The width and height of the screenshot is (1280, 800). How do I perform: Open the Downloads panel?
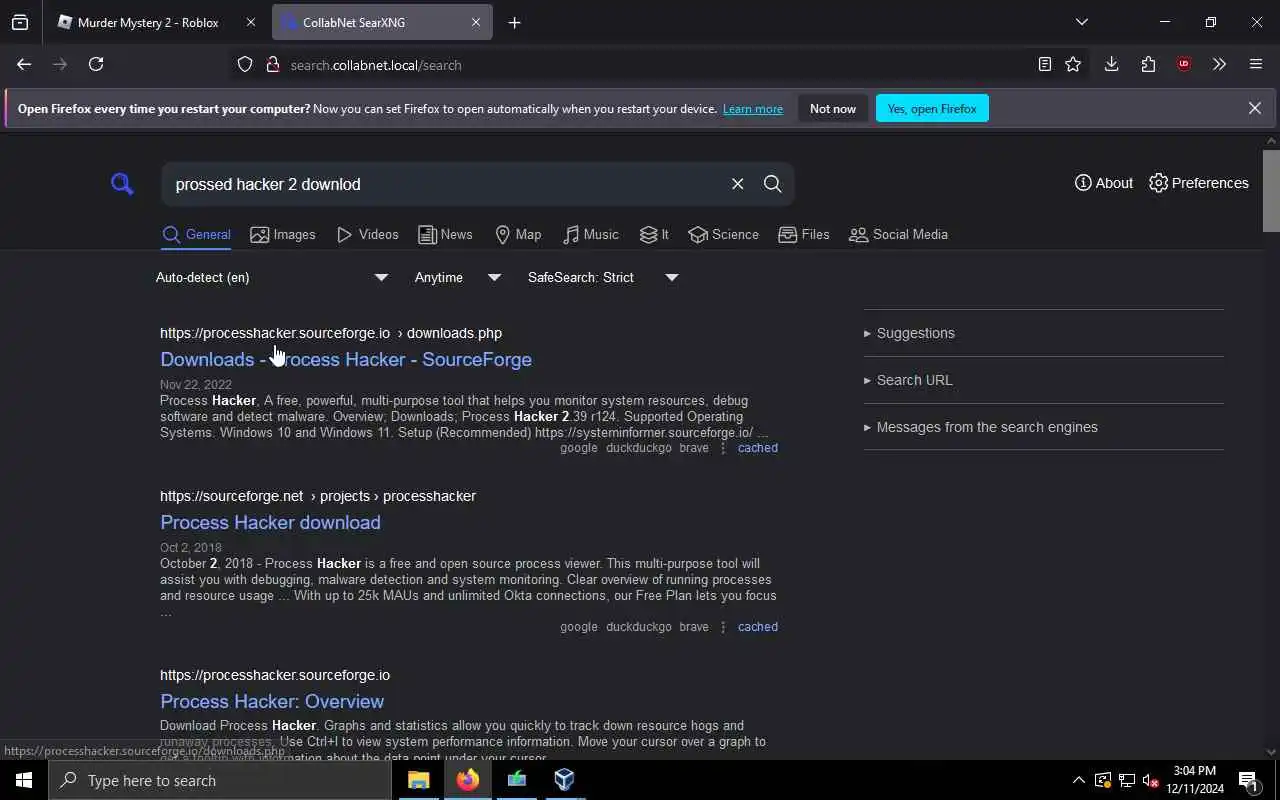point(1111,64)
